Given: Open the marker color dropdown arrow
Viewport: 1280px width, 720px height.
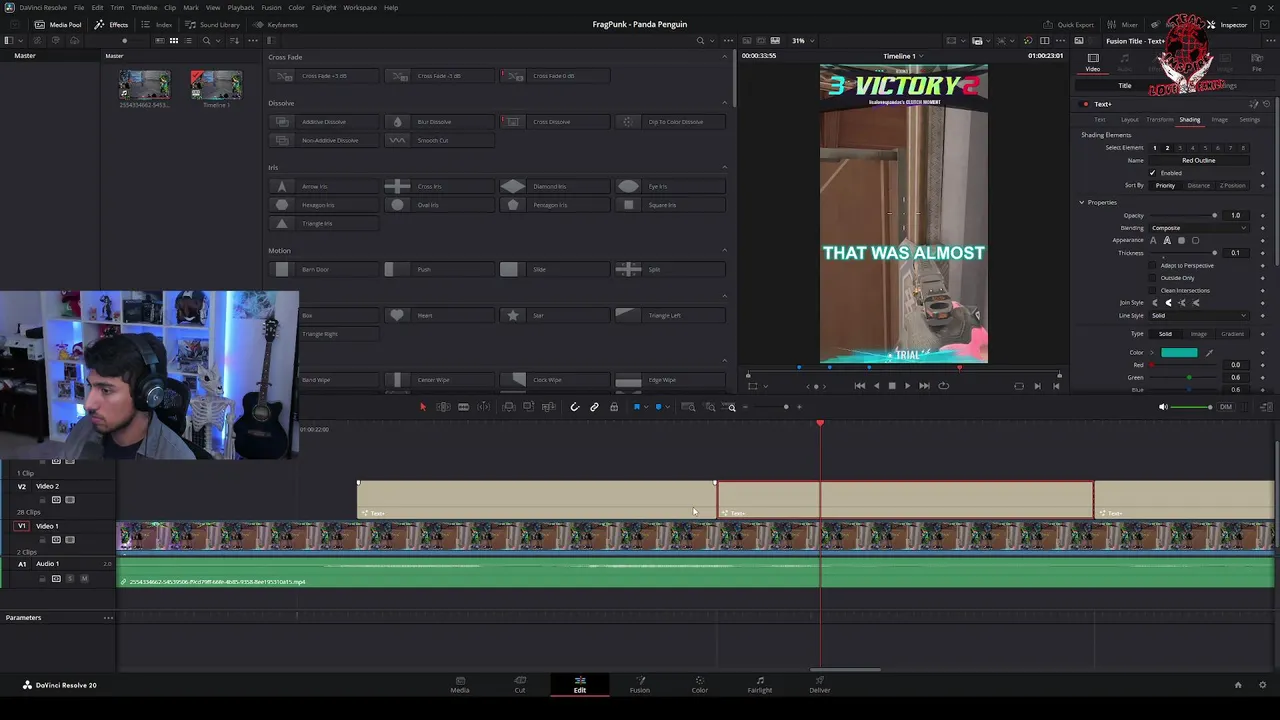Looking at the screenshot, I should tap(667, 407).
